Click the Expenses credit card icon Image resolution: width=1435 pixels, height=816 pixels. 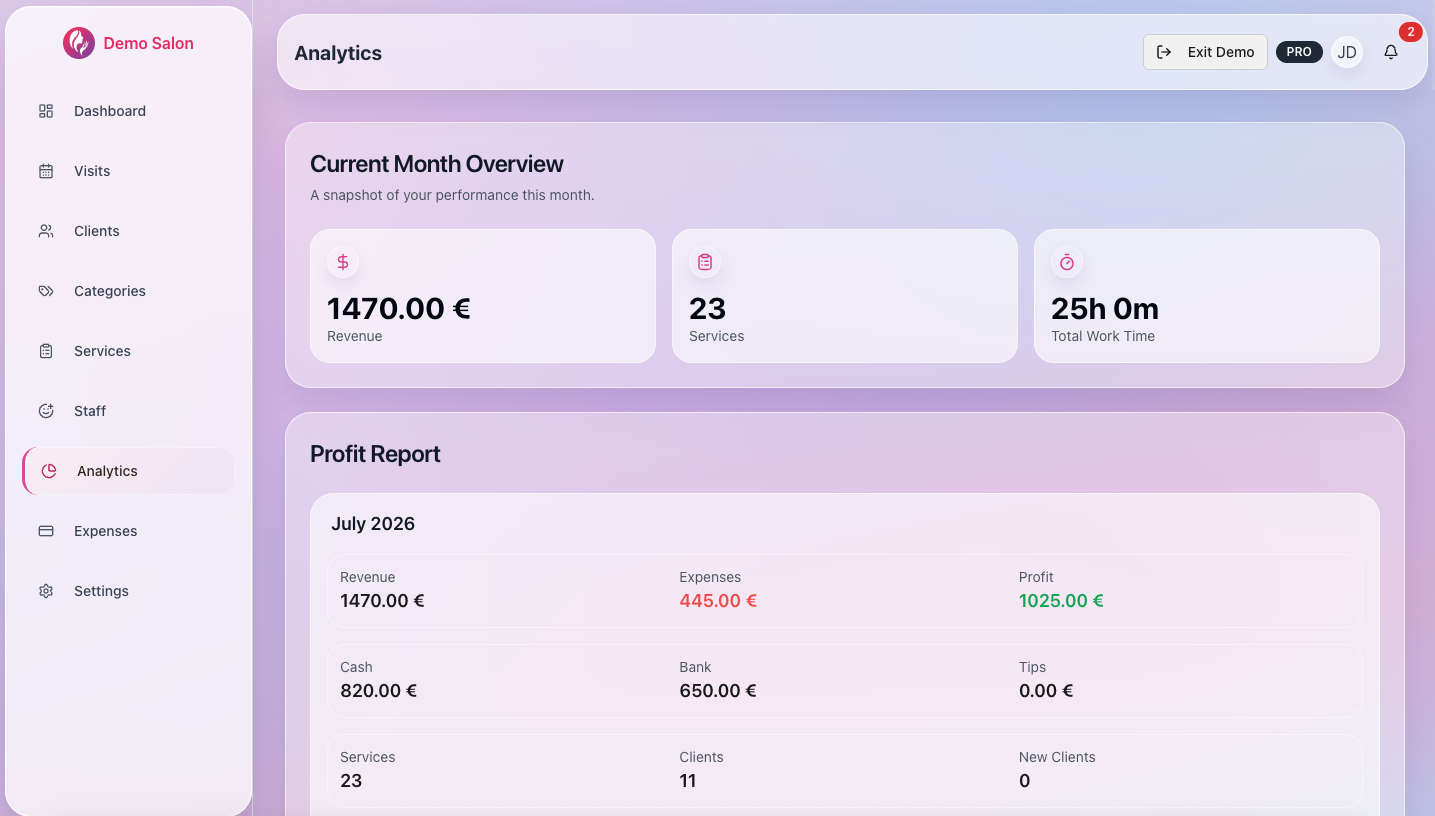(46, 531)
